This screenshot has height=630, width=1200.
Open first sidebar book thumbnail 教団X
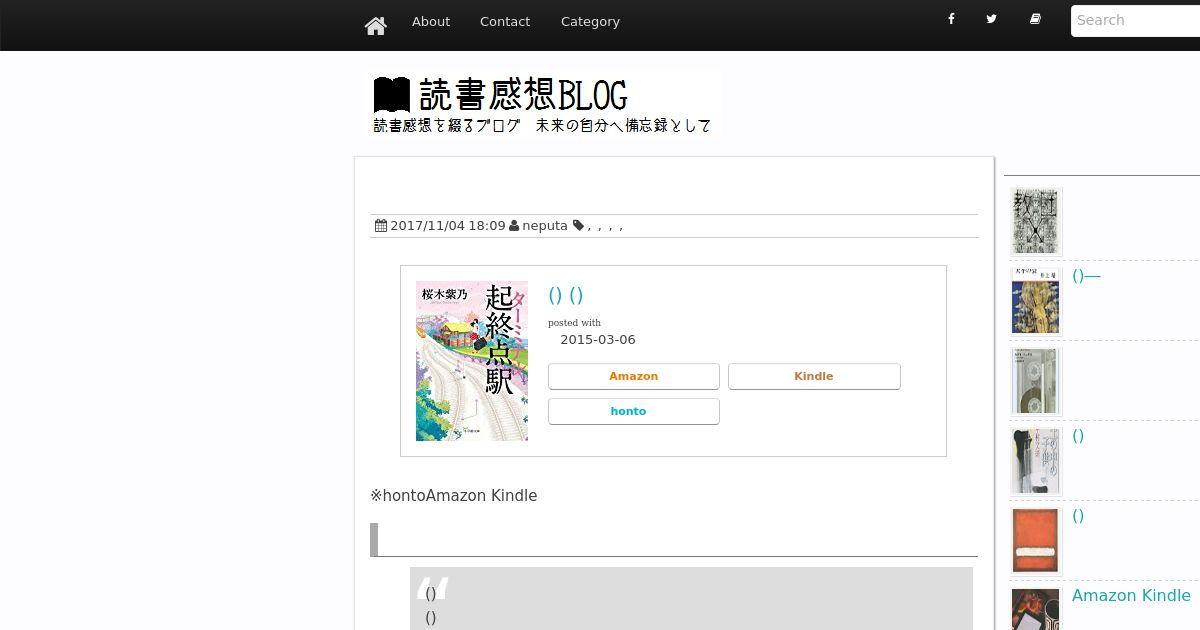pyautogui.click(x=1035, y=220)
